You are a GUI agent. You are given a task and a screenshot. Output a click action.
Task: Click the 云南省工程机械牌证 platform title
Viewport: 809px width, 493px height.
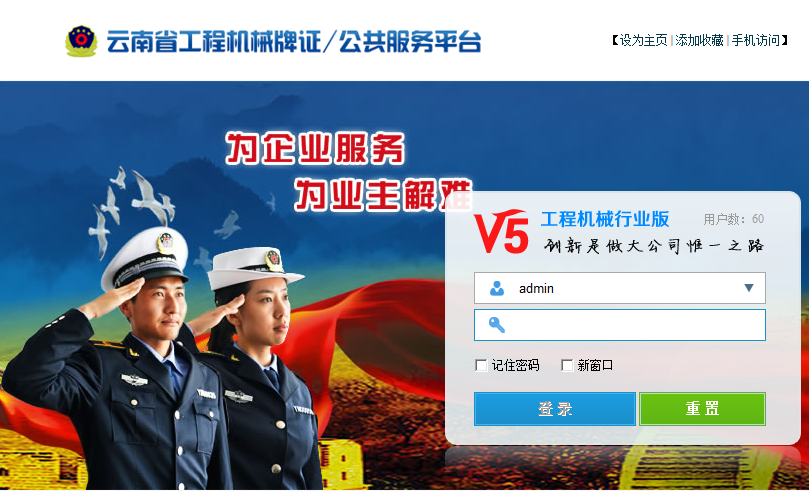coord(214,42)
